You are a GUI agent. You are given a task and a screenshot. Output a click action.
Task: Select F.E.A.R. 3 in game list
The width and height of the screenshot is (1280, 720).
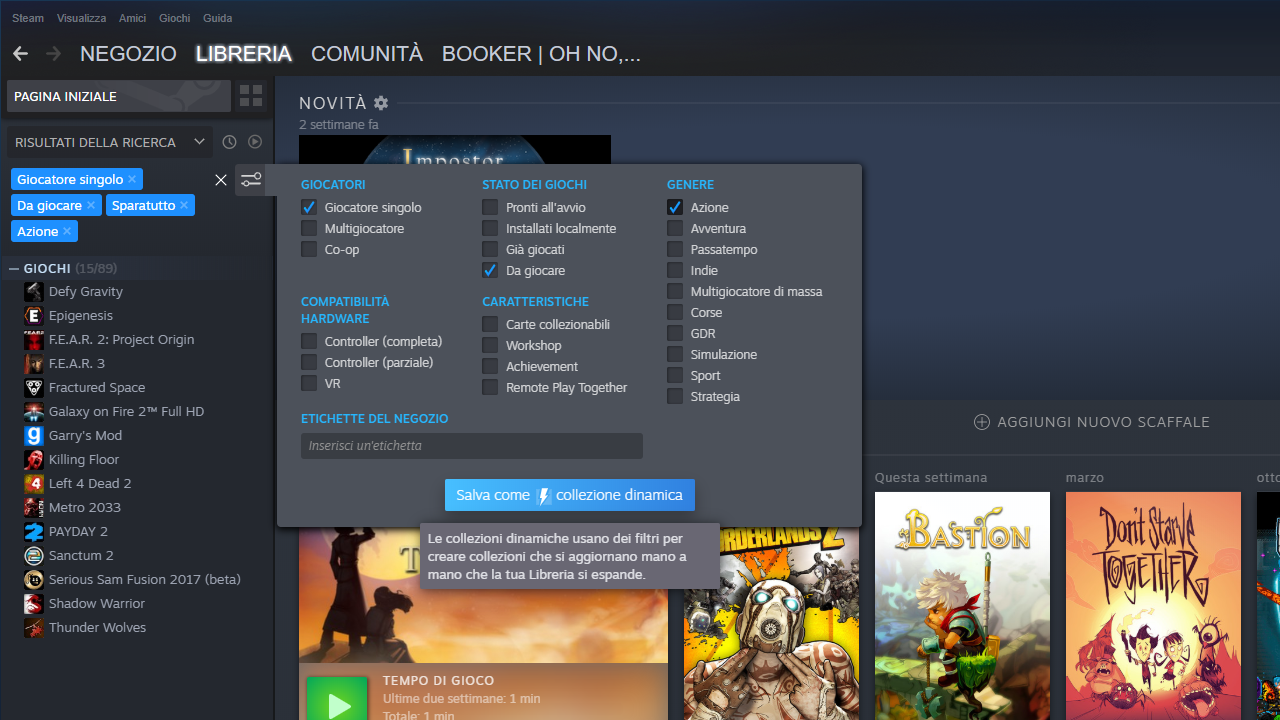[77, 364]
